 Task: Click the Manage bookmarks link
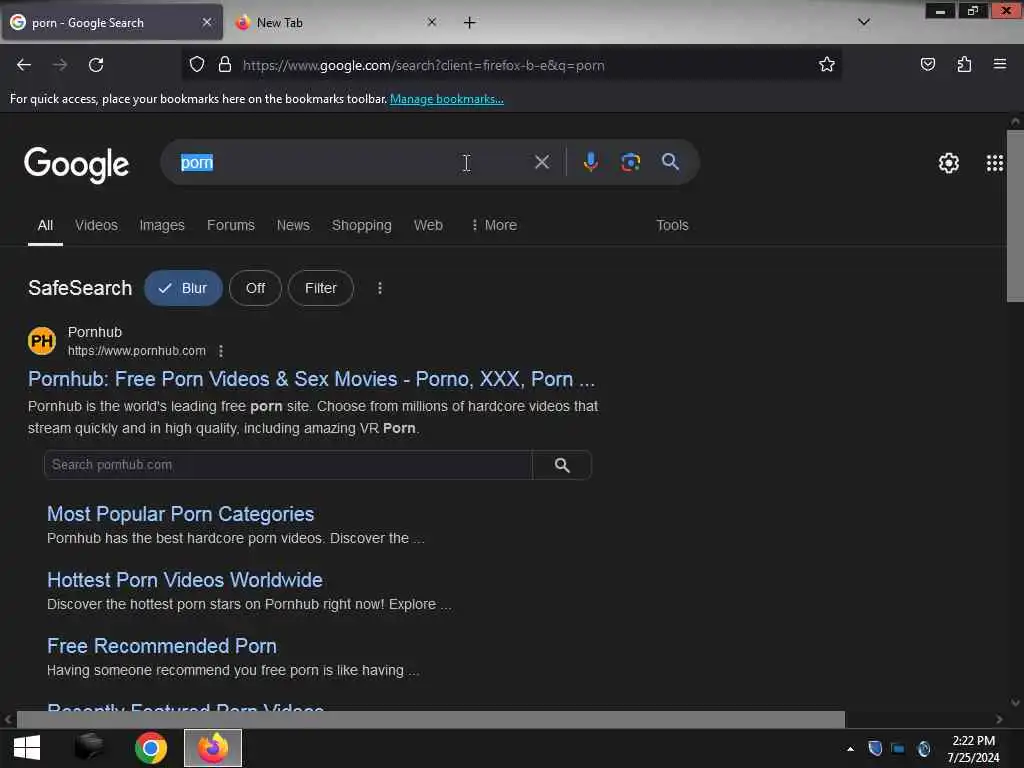pos(447,99)
